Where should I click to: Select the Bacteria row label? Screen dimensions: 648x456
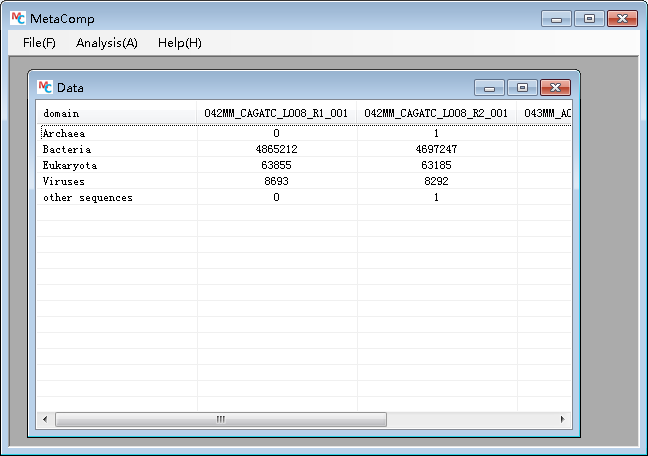pyautogui.click(x=62, y=149)
